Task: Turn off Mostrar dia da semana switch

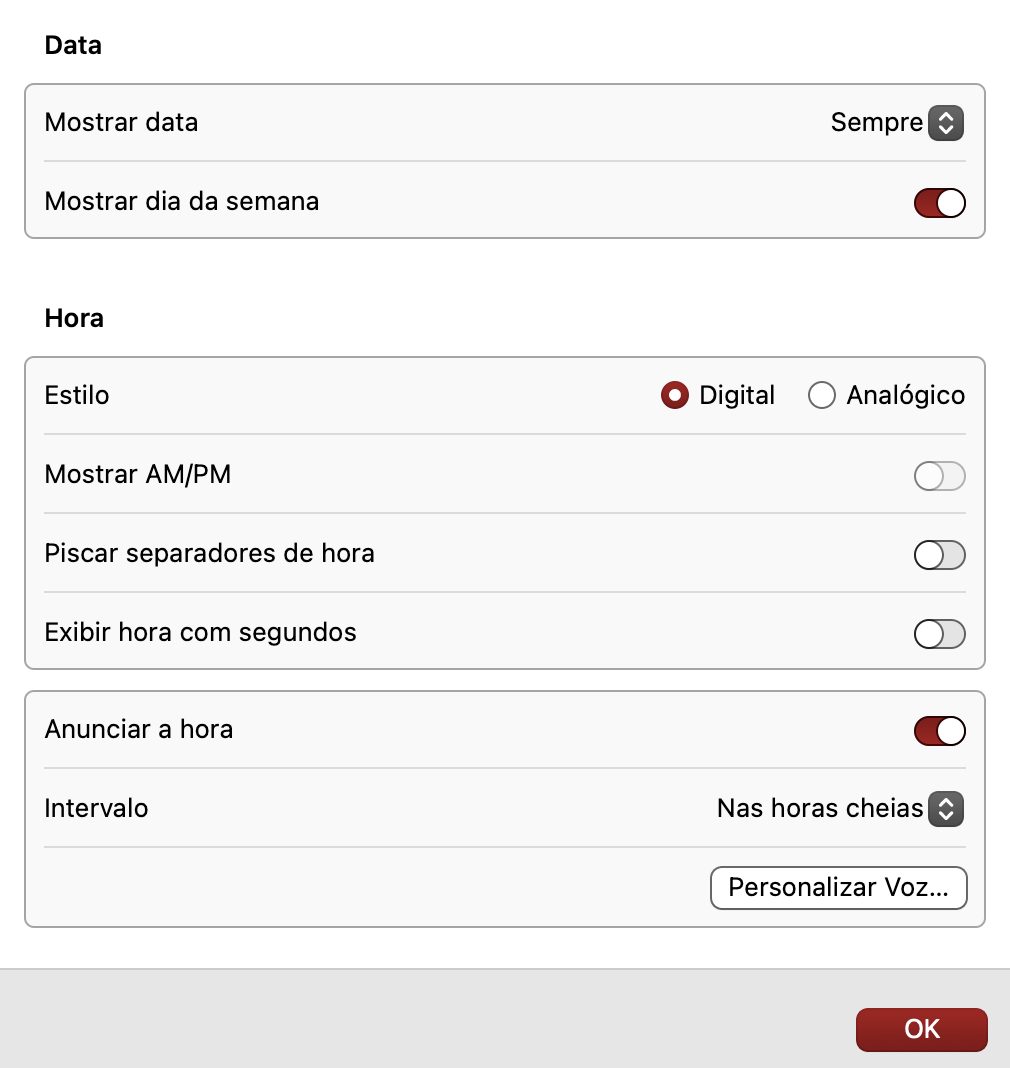Action: coord(939,202)
